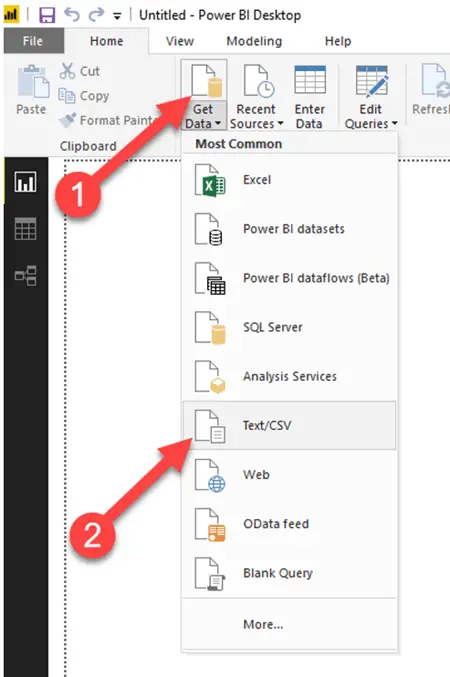
Task: Choose OData feed data source
Action: tap(288, 524)
